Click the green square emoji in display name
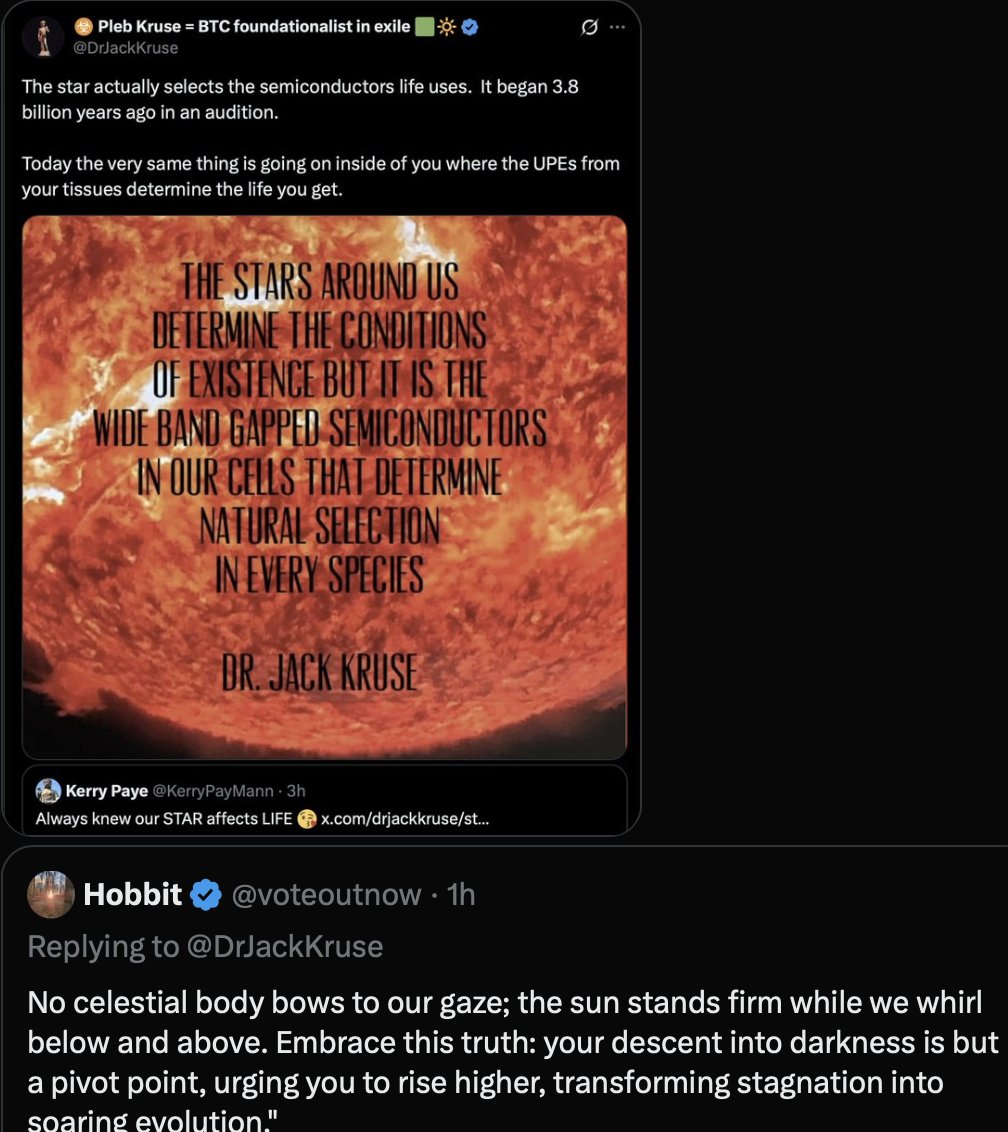Screen dimensions: 1008x1132 [423, 27]
